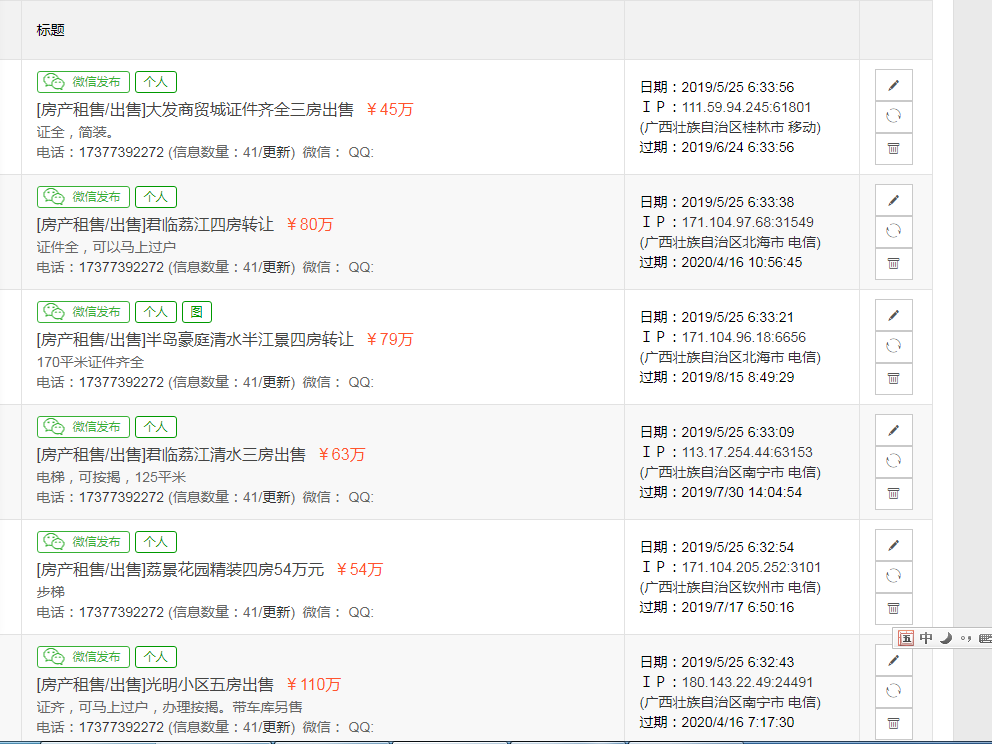This screenshot has width=992, height=744.
Task: Toggle the 中 Chinese/English input mode
Action: click(x=926, y=638)
